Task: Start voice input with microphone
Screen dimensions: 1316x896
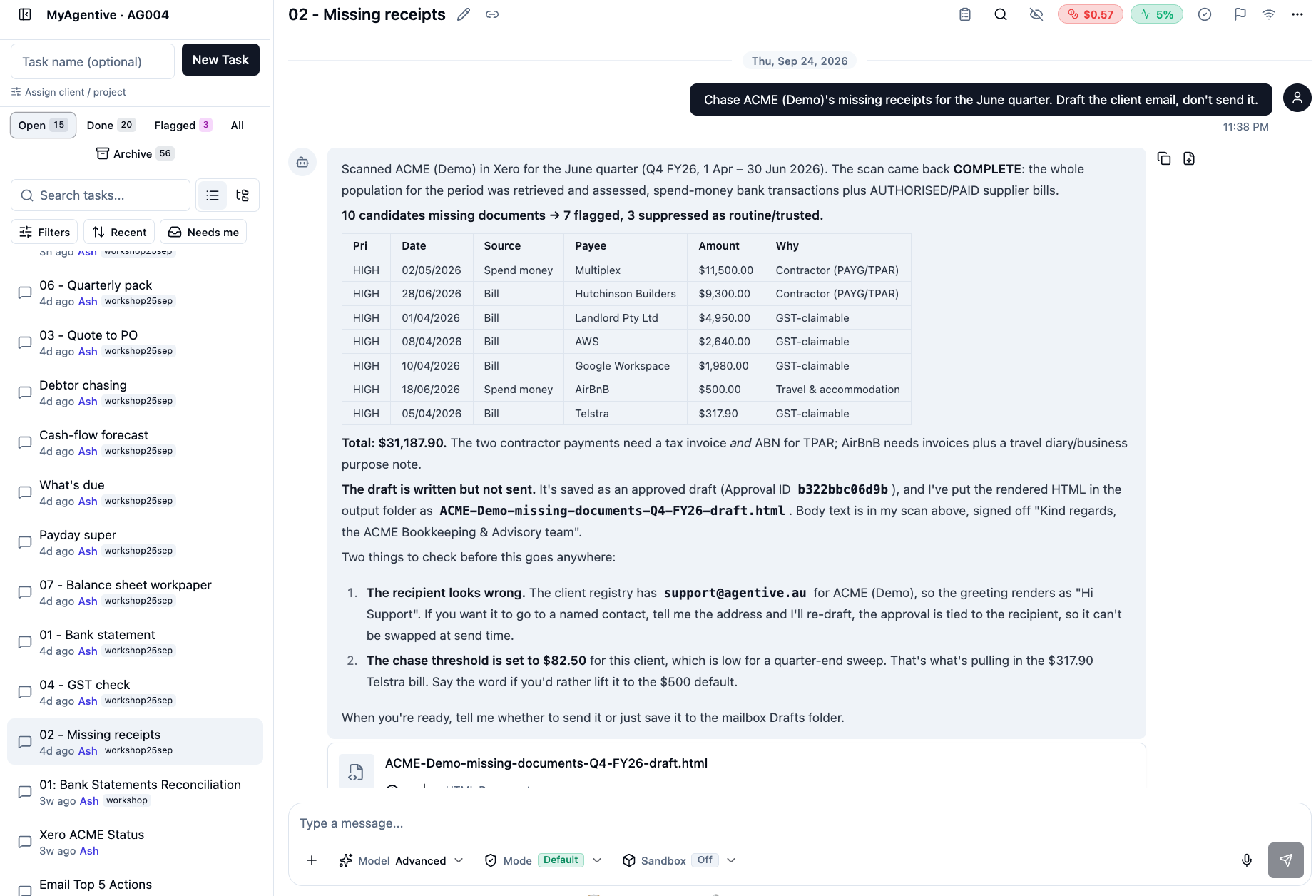Action: click(1247, 860)
